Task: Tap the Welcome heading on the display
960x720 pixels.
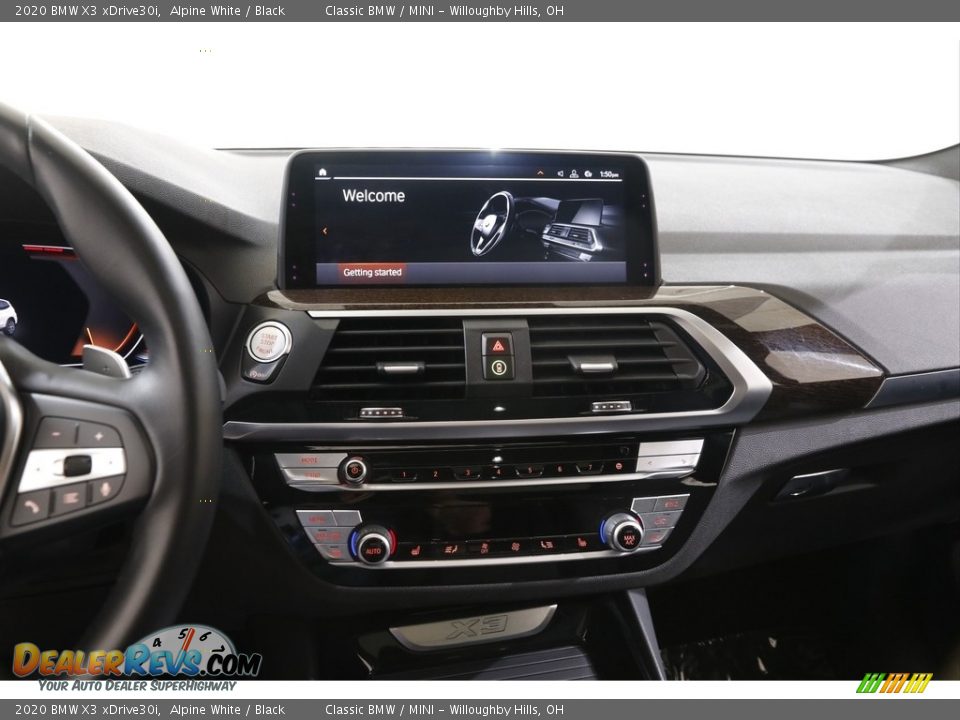Action: (373, 195)
